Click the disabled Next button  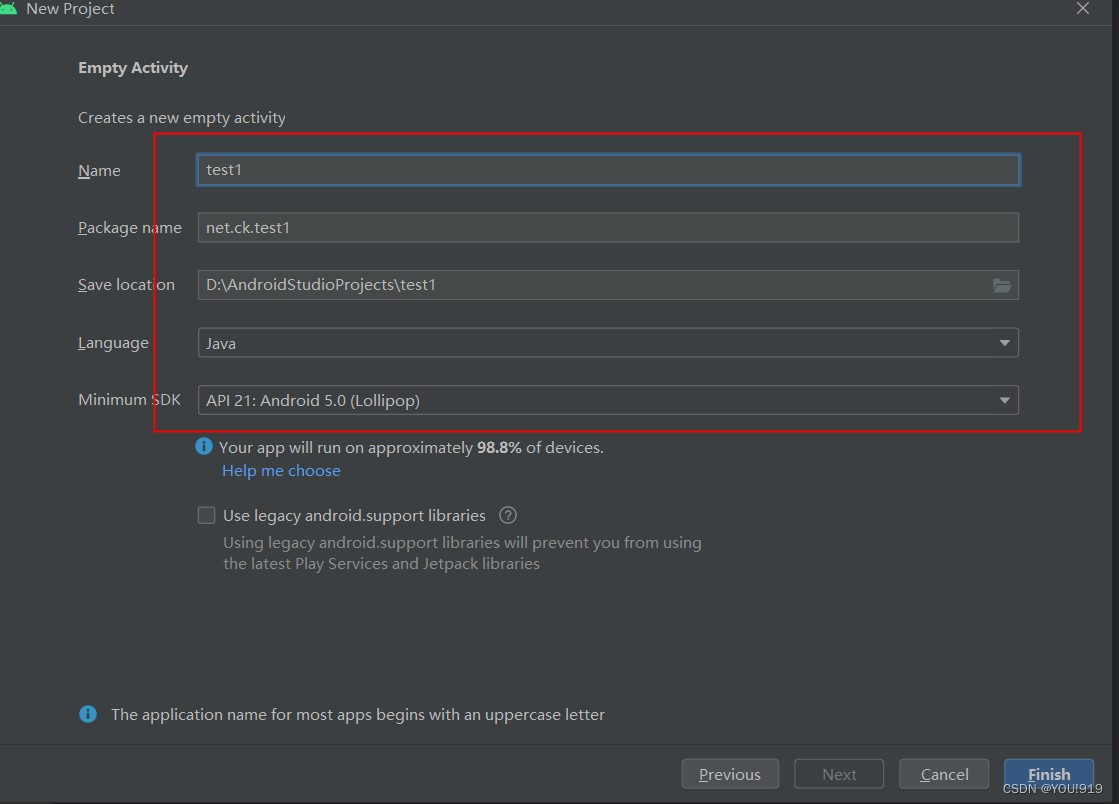tap(839, 774)
